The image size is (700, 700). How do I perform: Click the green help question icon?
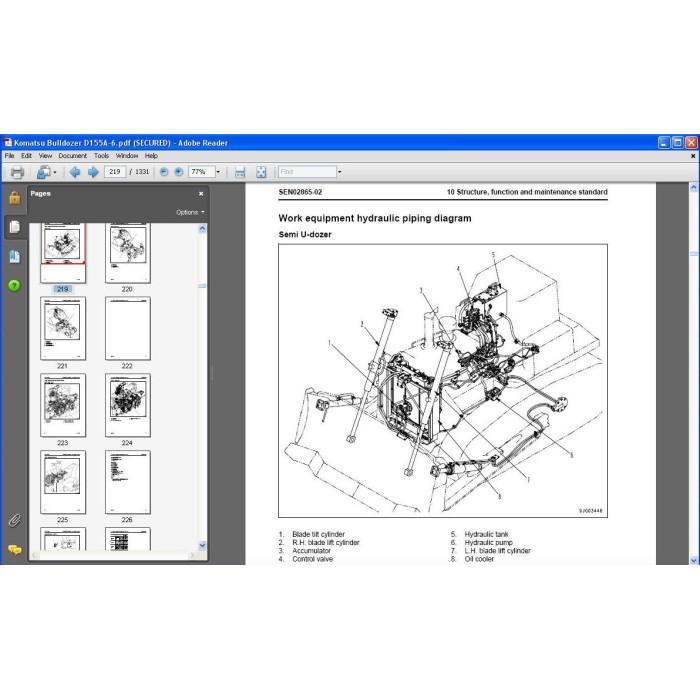click(14, 285)
